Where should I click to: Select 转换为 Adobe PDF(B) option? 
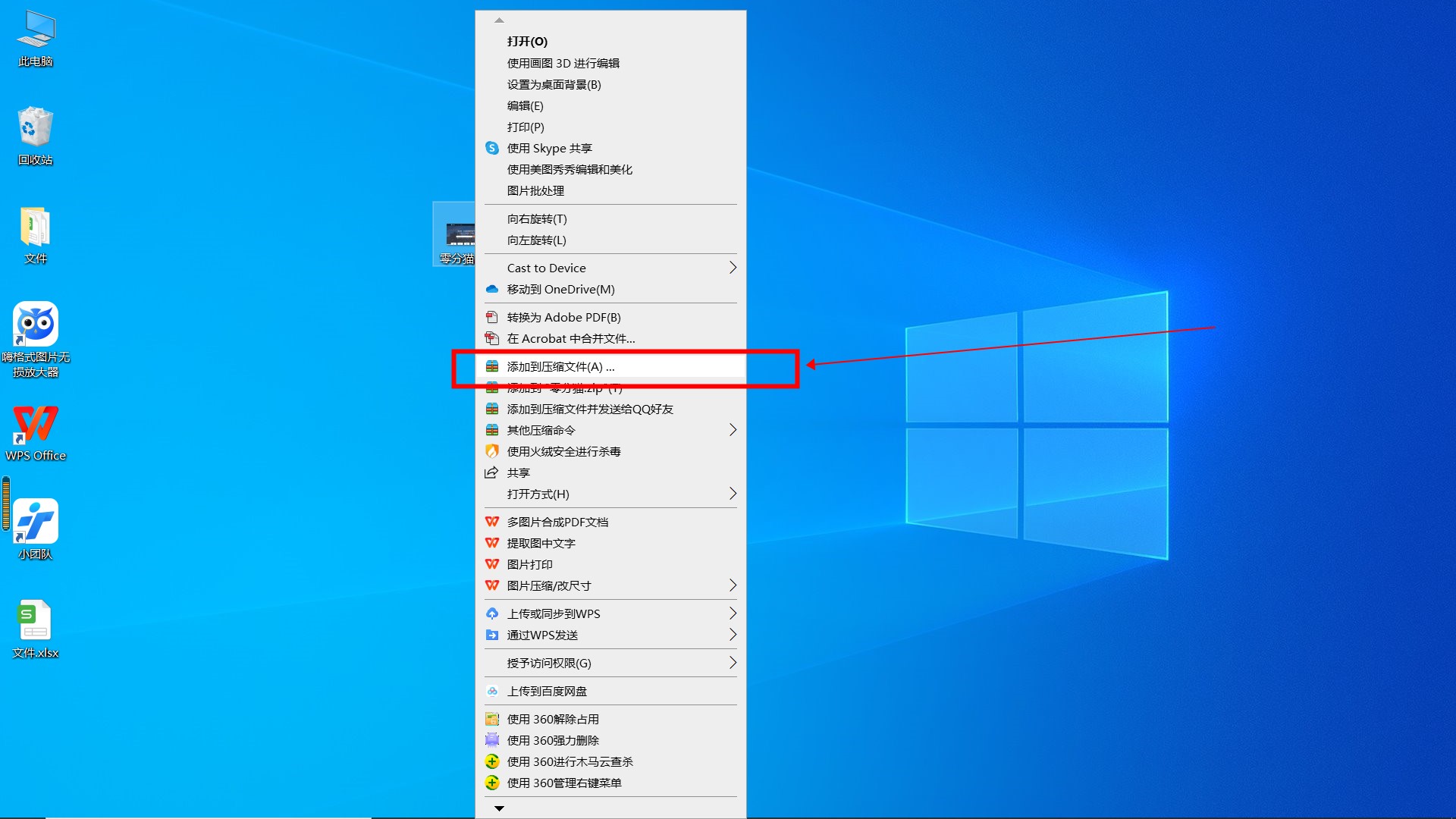[563, 318]
